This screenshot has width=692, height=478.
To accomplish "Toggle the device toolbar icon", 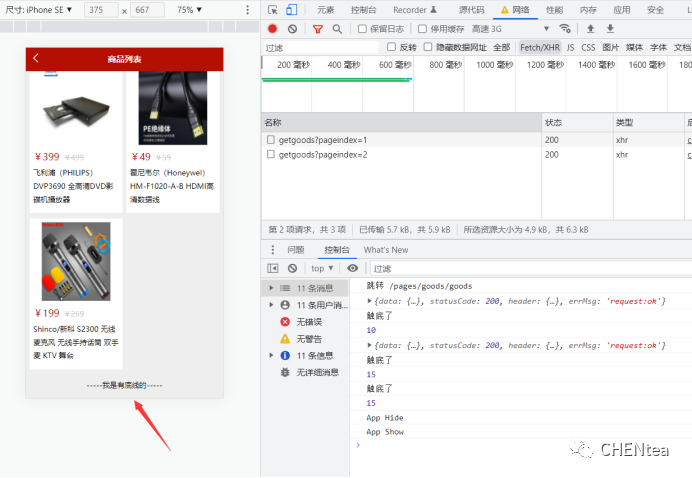I will (292, 10).
